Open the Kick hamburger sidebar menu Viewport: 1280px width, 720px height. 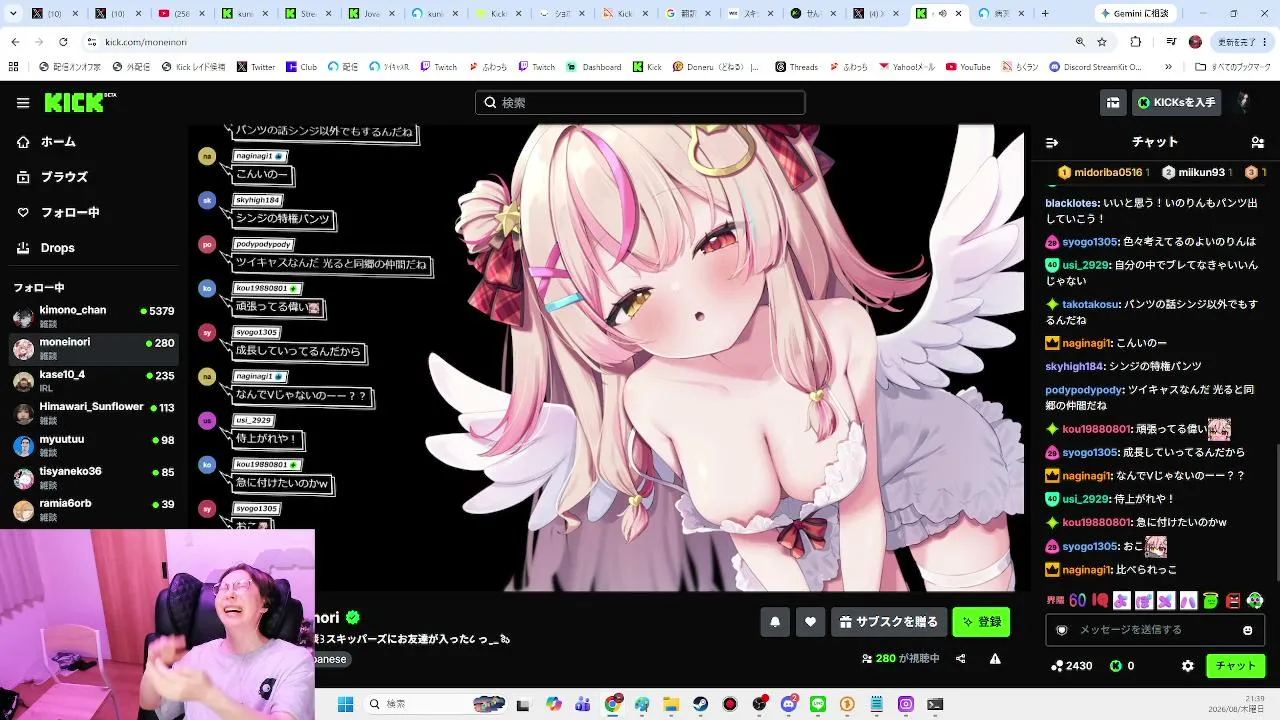pyautogui.click(x=23, y=103)
